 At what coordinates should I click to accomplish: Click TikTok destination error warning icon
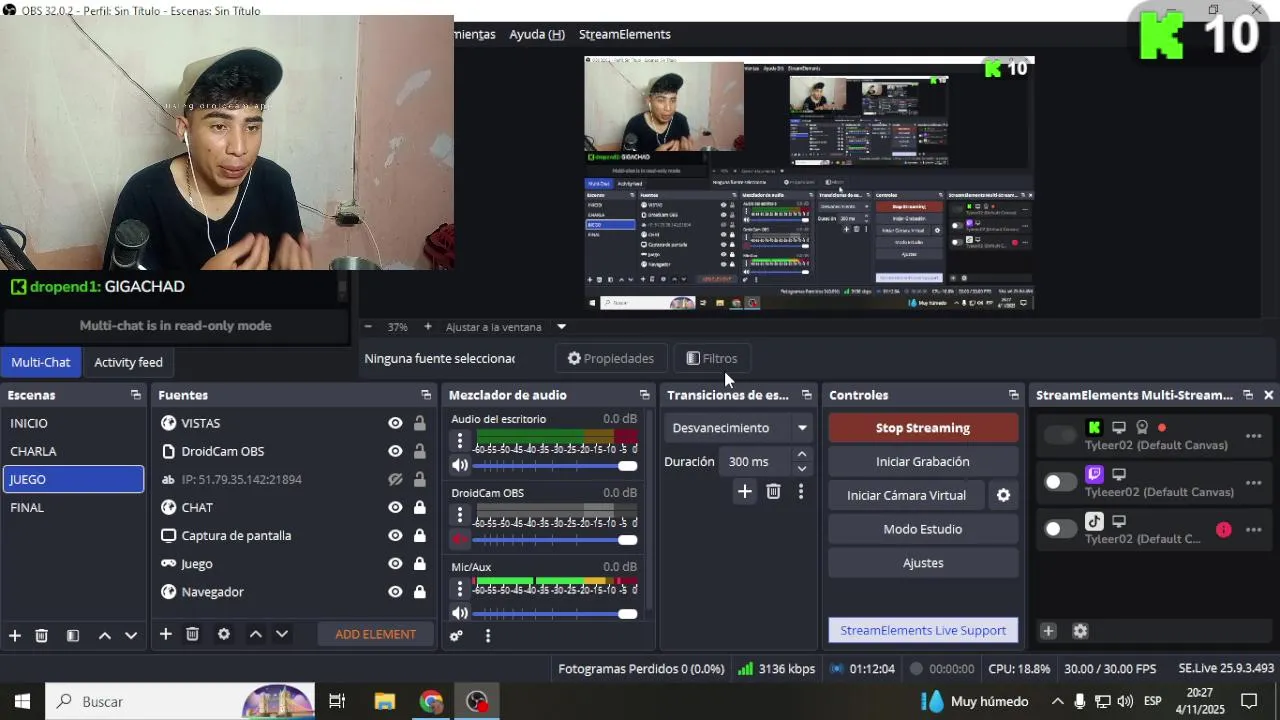tap(1224, 530)
